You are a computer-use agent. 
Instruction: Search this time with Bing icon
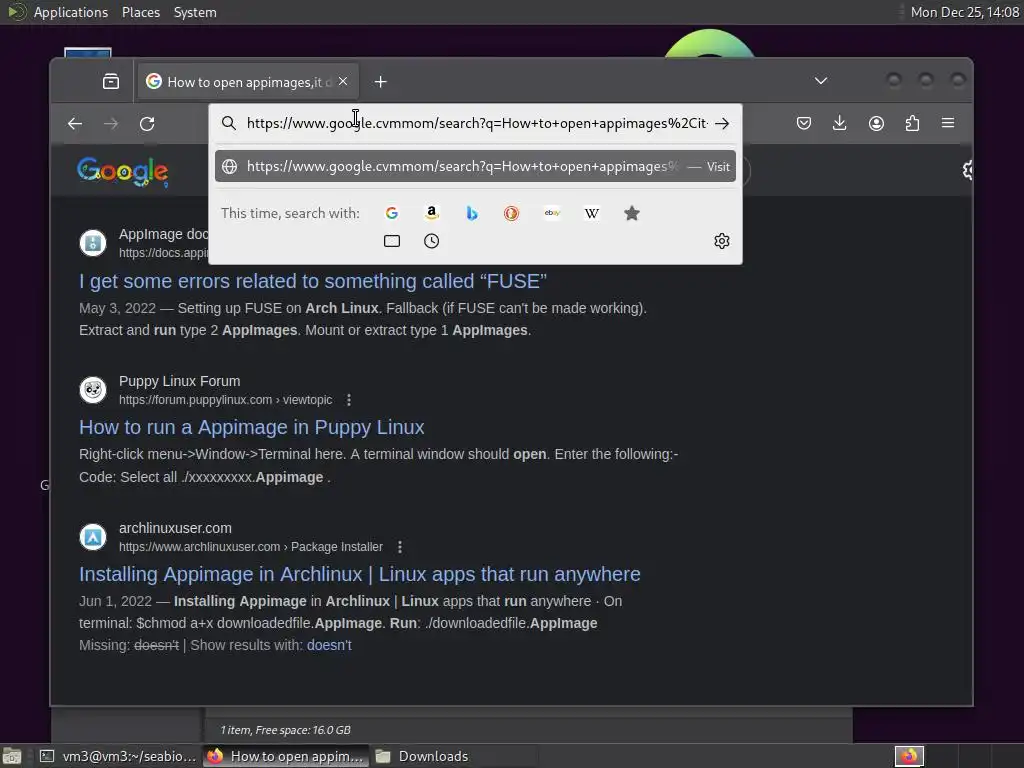(472, 213)
